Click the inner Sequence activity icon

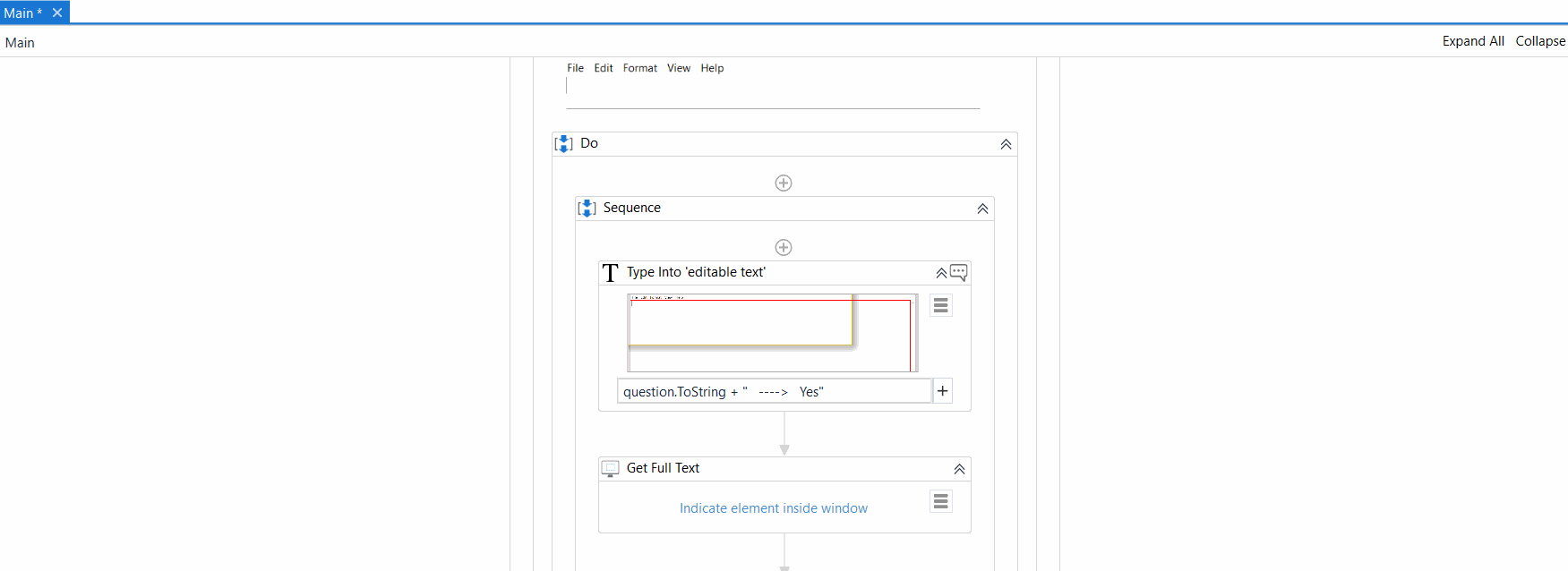(587, 209)
